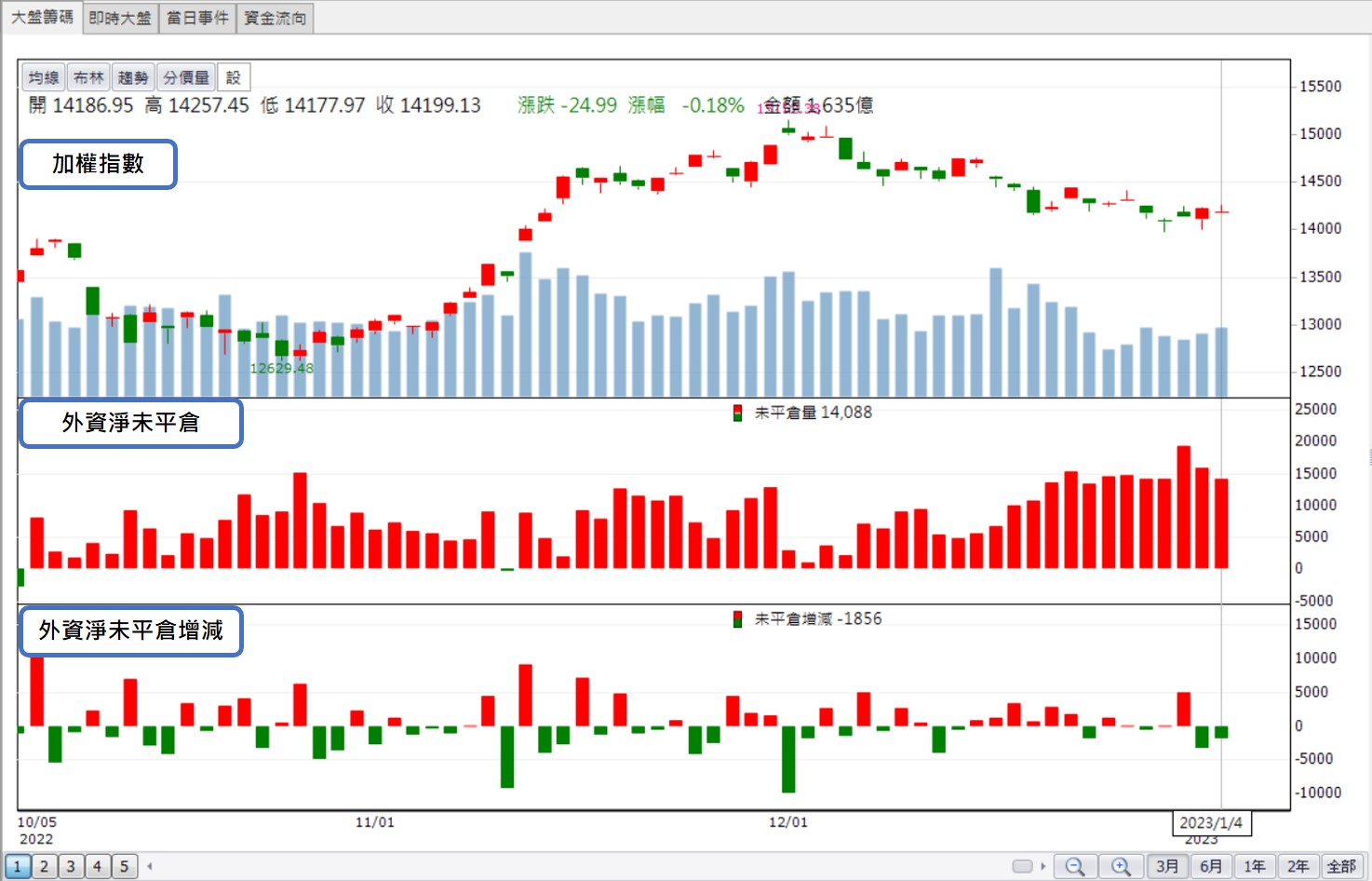
Task: Switch to the 即時大盤 tab
Action: (120, 18)
